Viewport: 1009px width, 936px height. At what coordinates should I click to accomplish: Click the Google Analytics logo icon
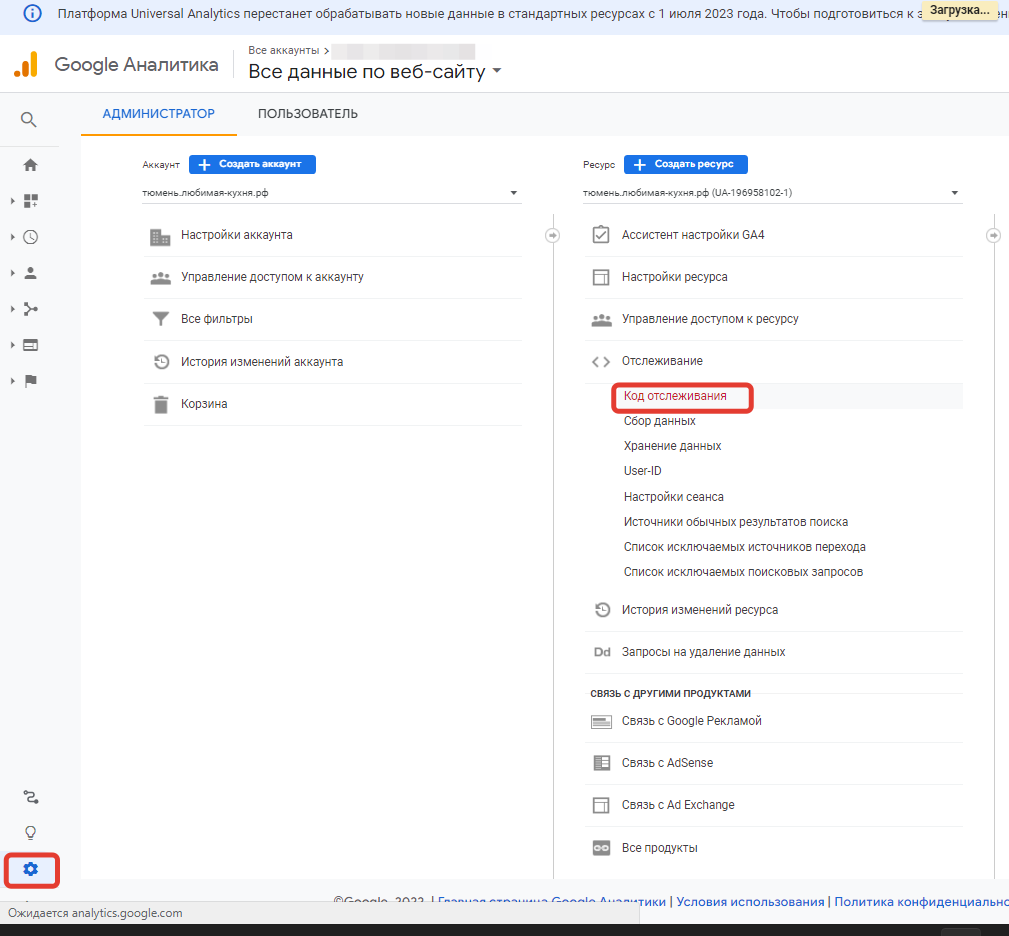(26, 64)
